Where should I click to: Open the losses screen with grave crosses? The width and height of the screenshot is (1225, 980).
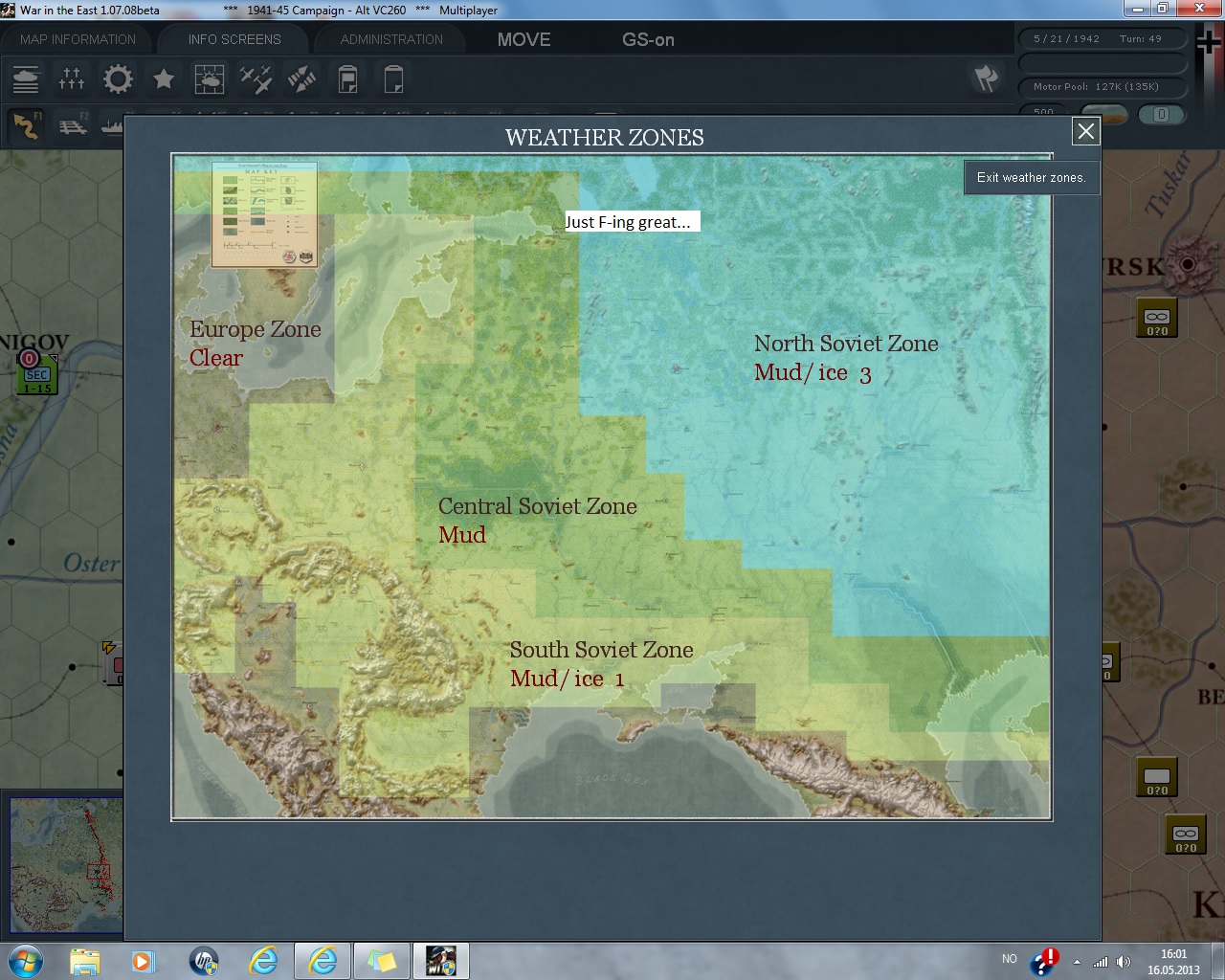[x=72, y=78]
